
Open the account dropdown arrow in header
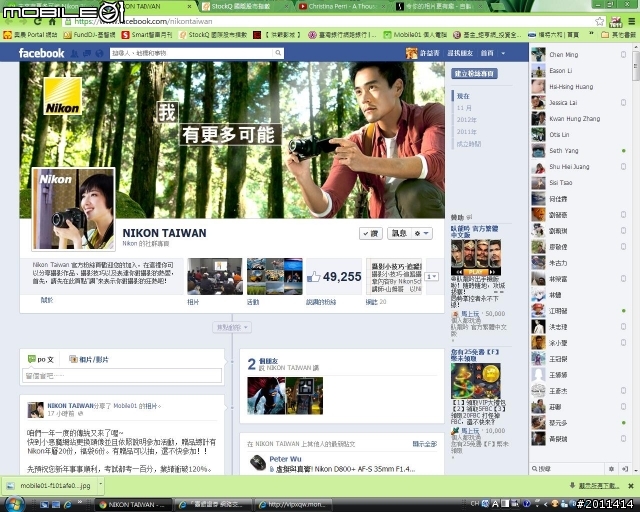pyautogui.click(x=503, y=53)
